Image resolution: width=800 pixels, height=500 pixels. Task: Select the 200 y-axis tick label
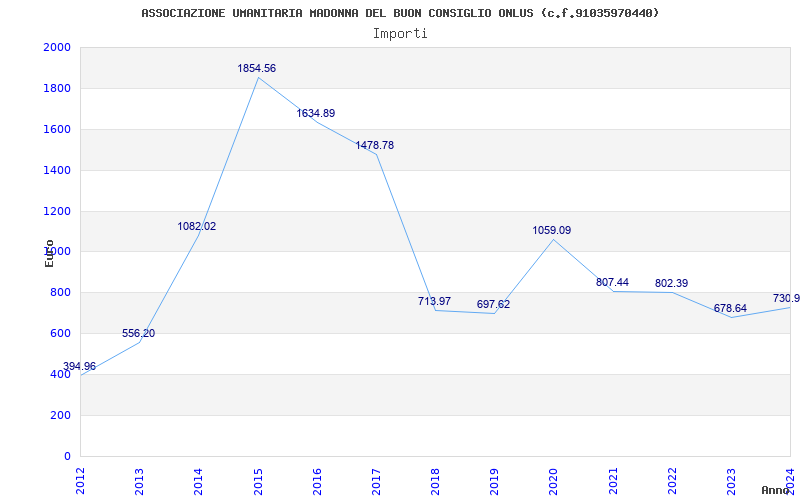coord(60,415)
